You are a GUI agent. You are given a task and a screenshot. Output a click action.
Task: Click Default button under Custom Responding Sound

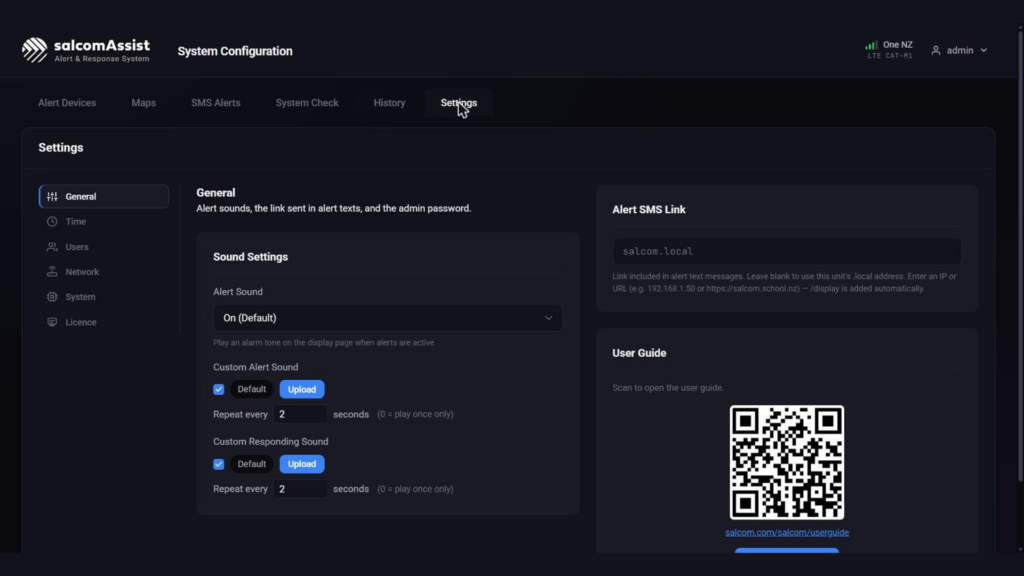tap(251, 464)
